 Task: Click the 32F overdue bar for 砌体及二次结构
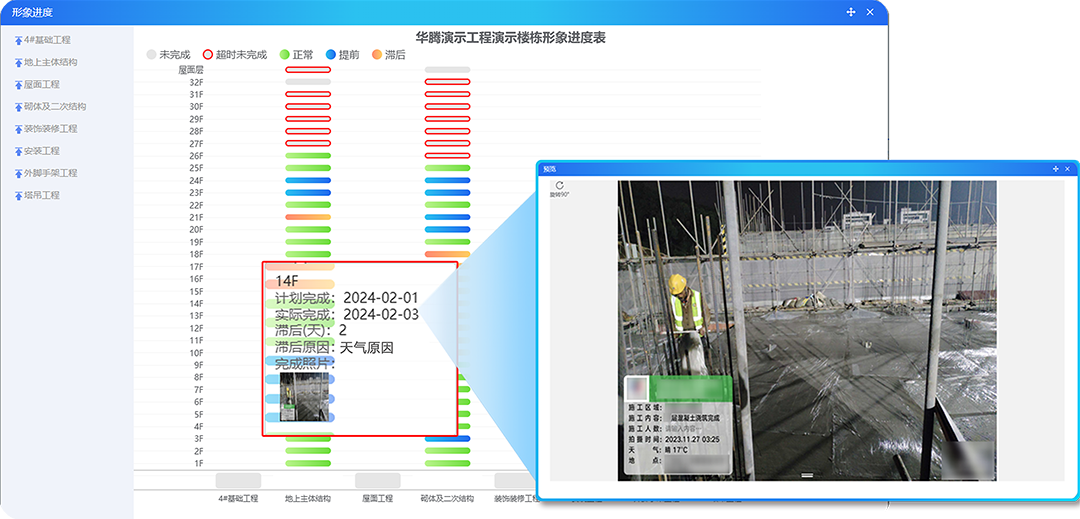[447, 82]
